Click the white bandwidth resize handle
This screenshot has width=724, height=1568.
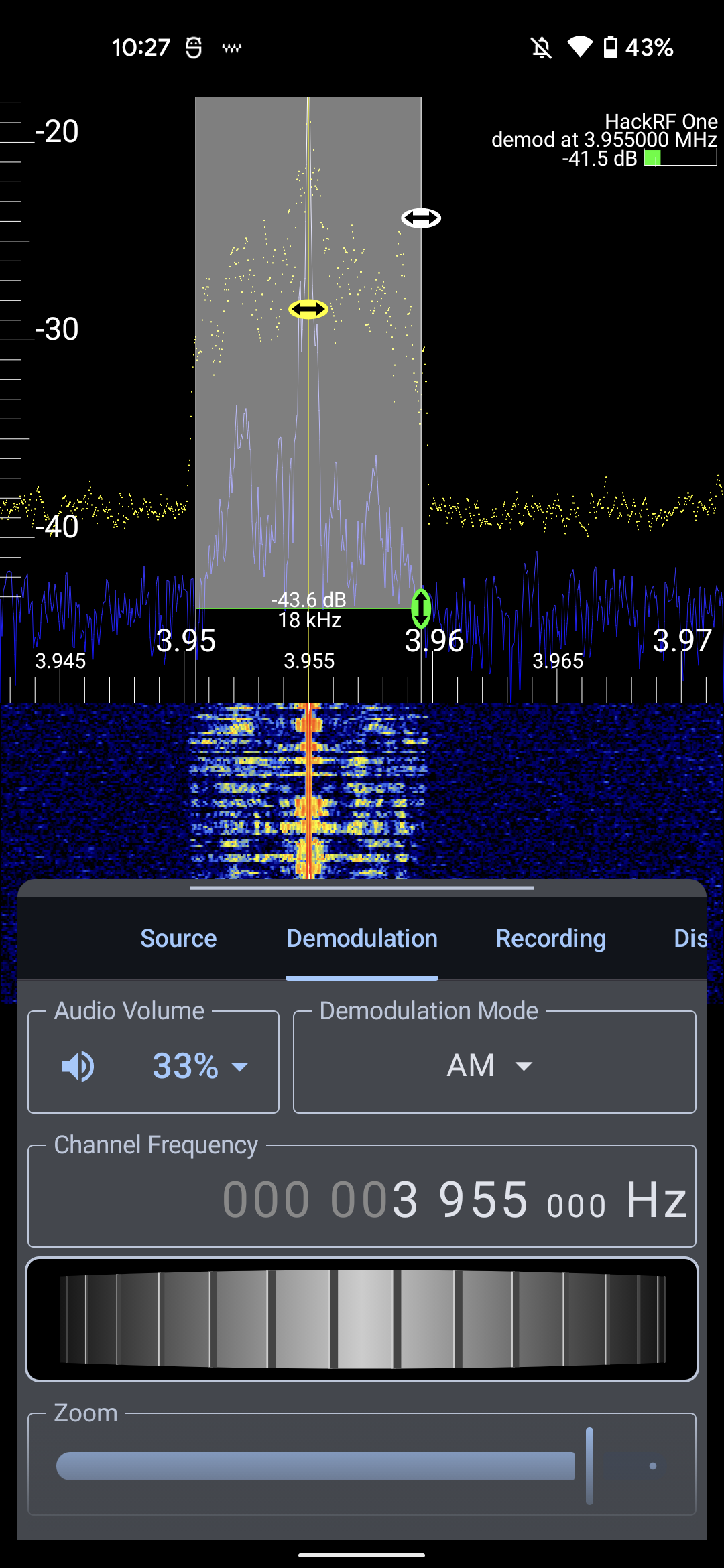click(421, 218)
